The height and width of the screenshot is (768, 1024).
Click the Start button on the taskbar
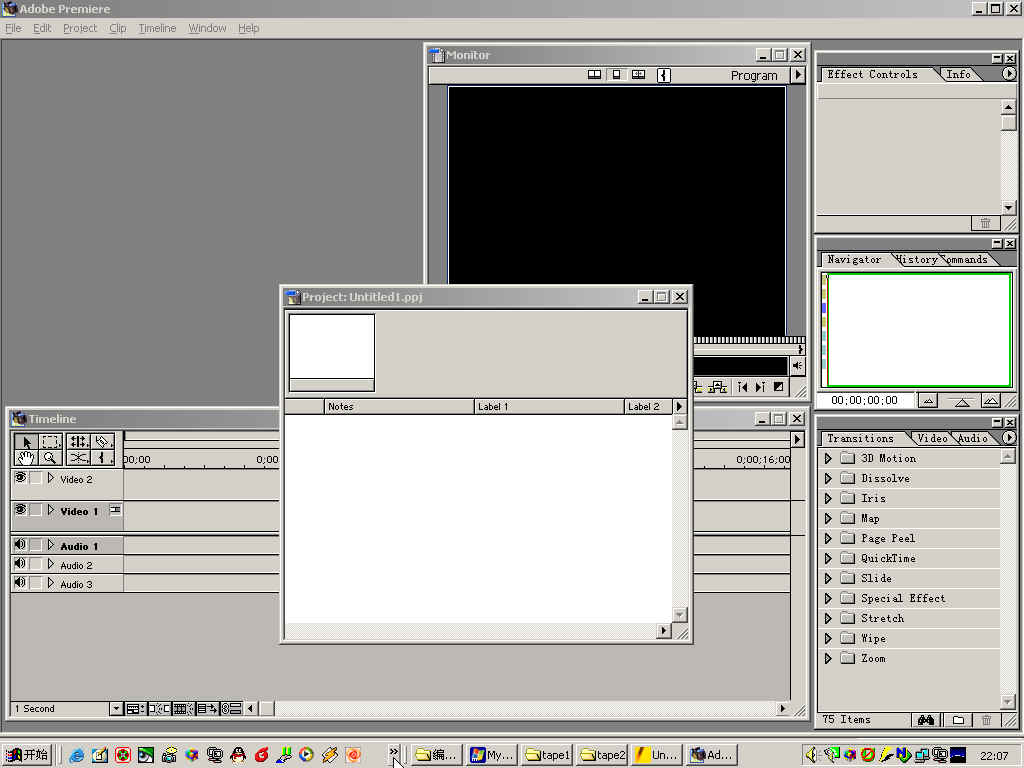[27, 755]
